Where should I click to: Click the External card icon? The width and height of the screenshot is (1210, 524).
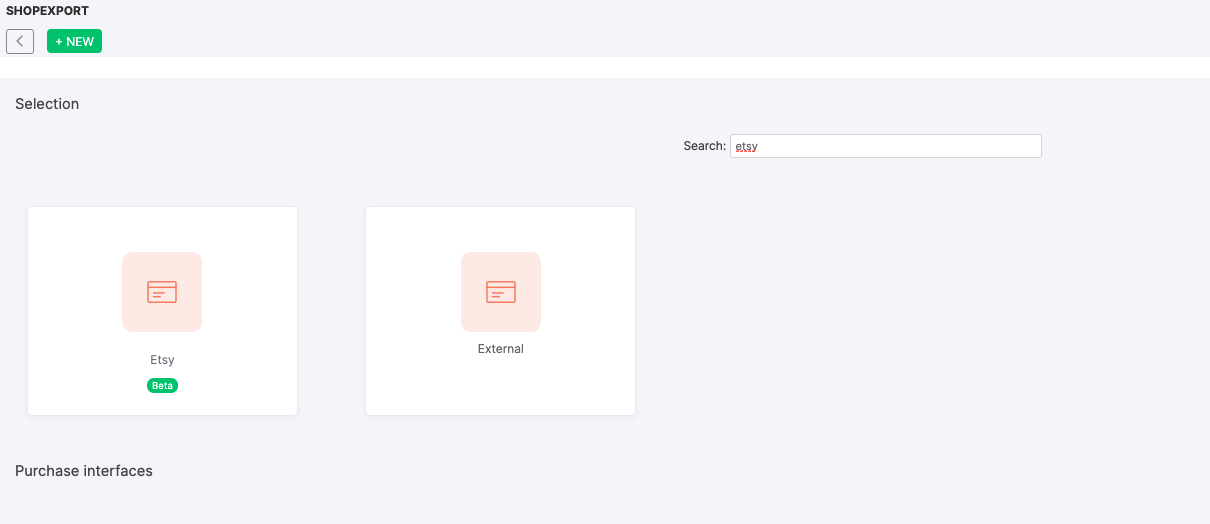click(x=501, y=292)
